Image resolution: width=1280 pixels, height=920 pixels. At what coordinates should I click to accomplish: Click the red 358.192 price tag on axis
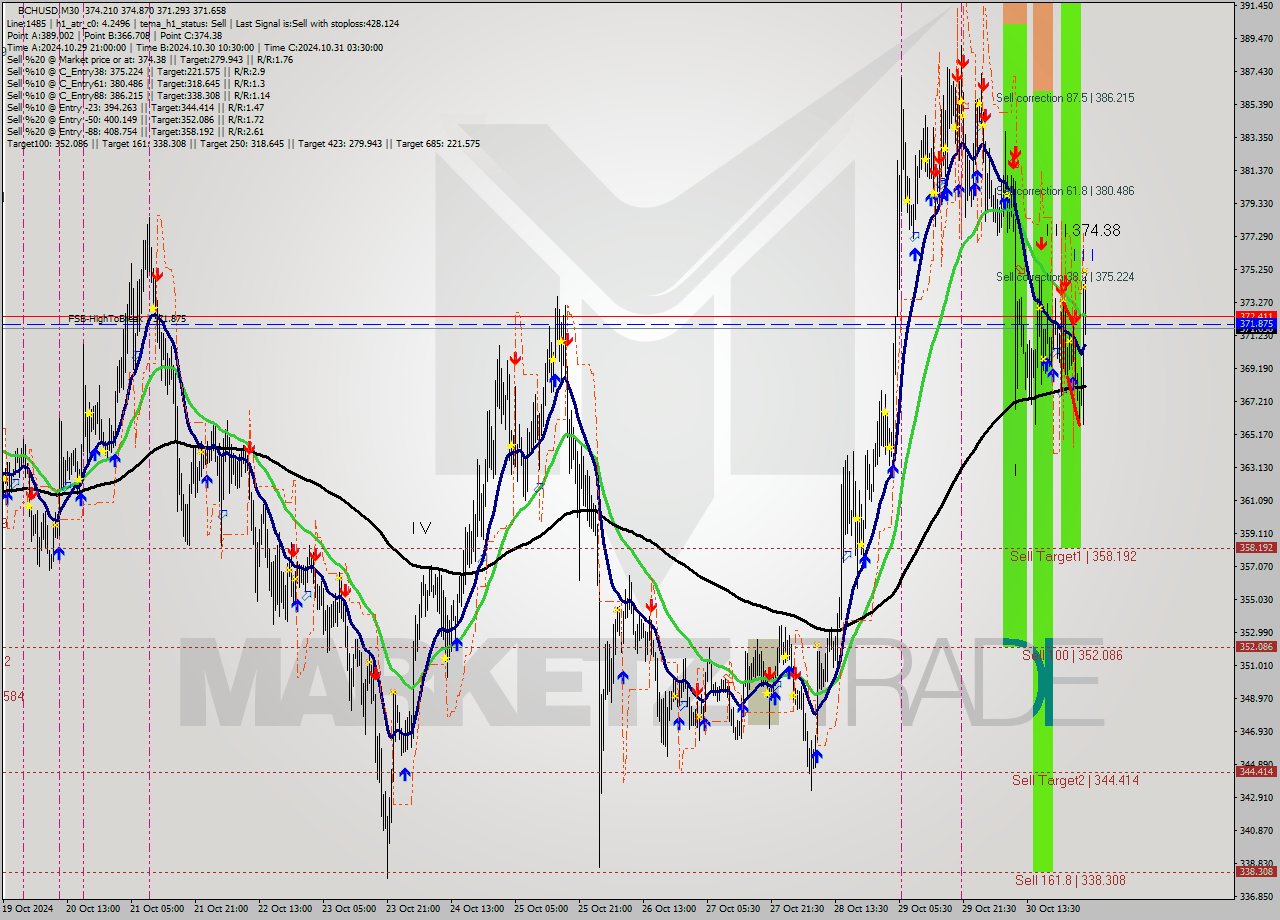[x=1256, y=548]
